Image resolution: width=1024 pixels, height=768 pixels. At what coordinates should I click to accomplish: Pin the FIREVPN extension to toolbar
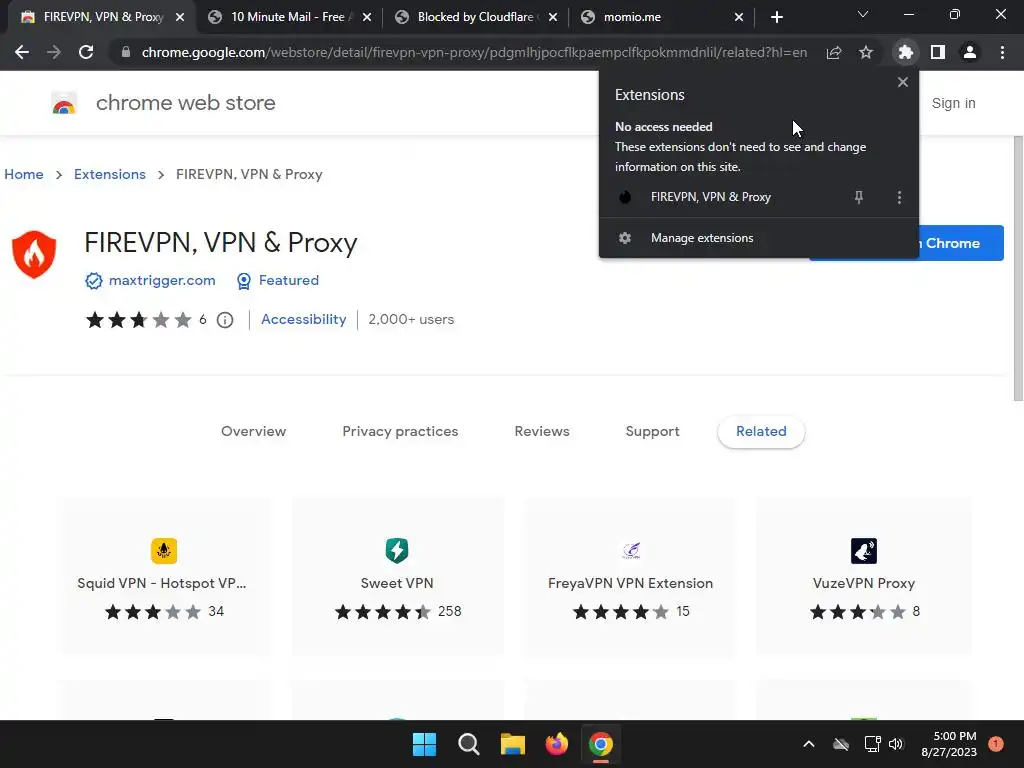point(859,197)
